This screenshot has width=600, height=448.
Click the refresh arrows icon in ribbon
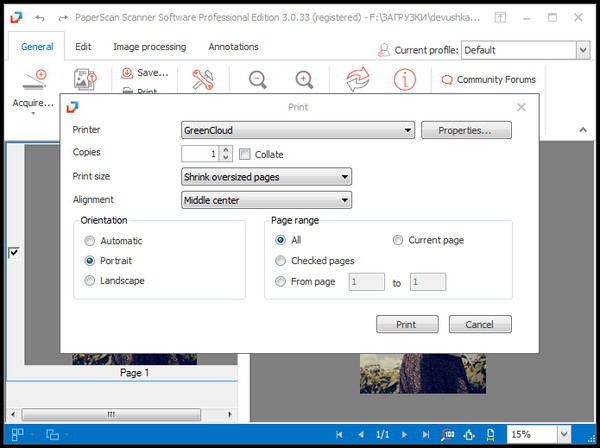358,80
